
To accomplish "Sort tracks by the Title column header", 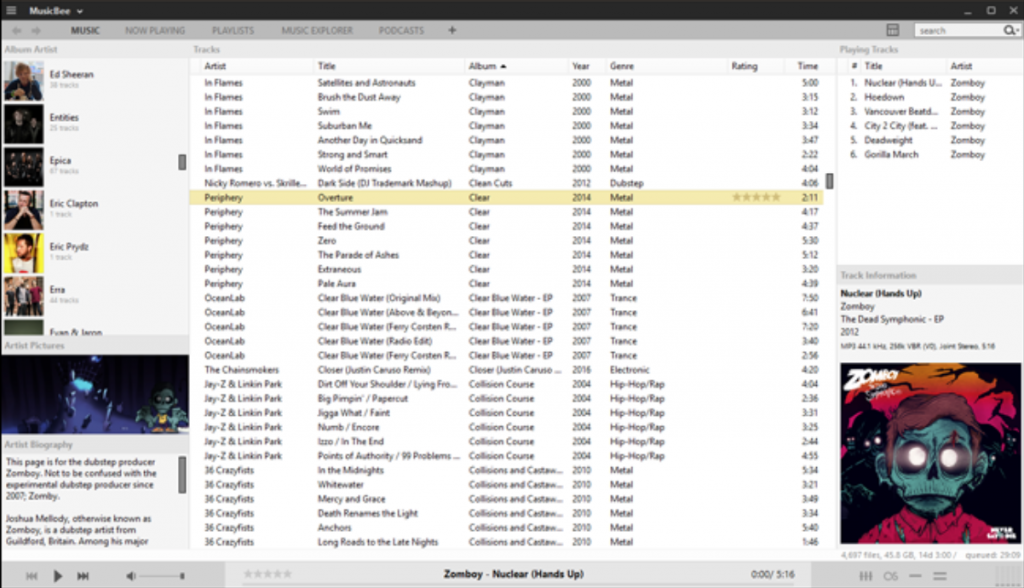I will (327, 66).
